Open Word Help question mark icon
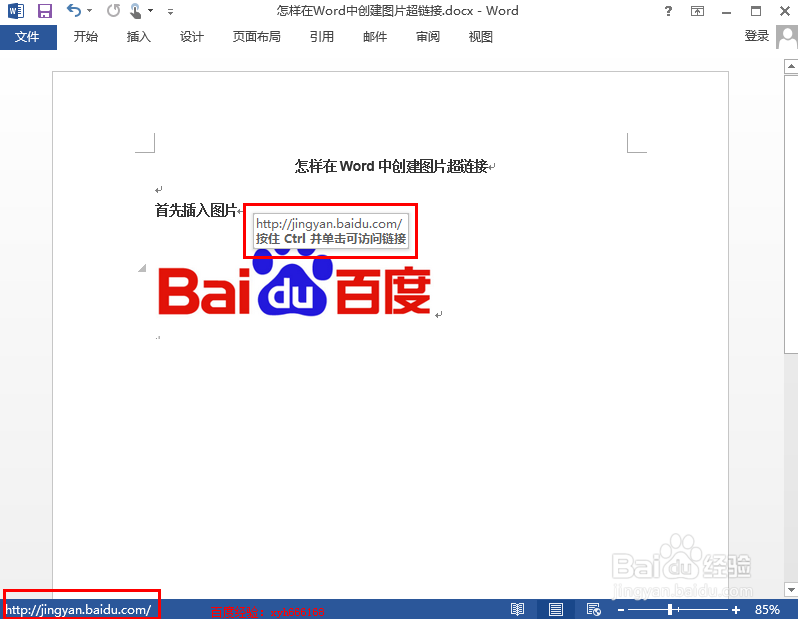Viewport: 798px width, 619px height. tap(668, 11)
